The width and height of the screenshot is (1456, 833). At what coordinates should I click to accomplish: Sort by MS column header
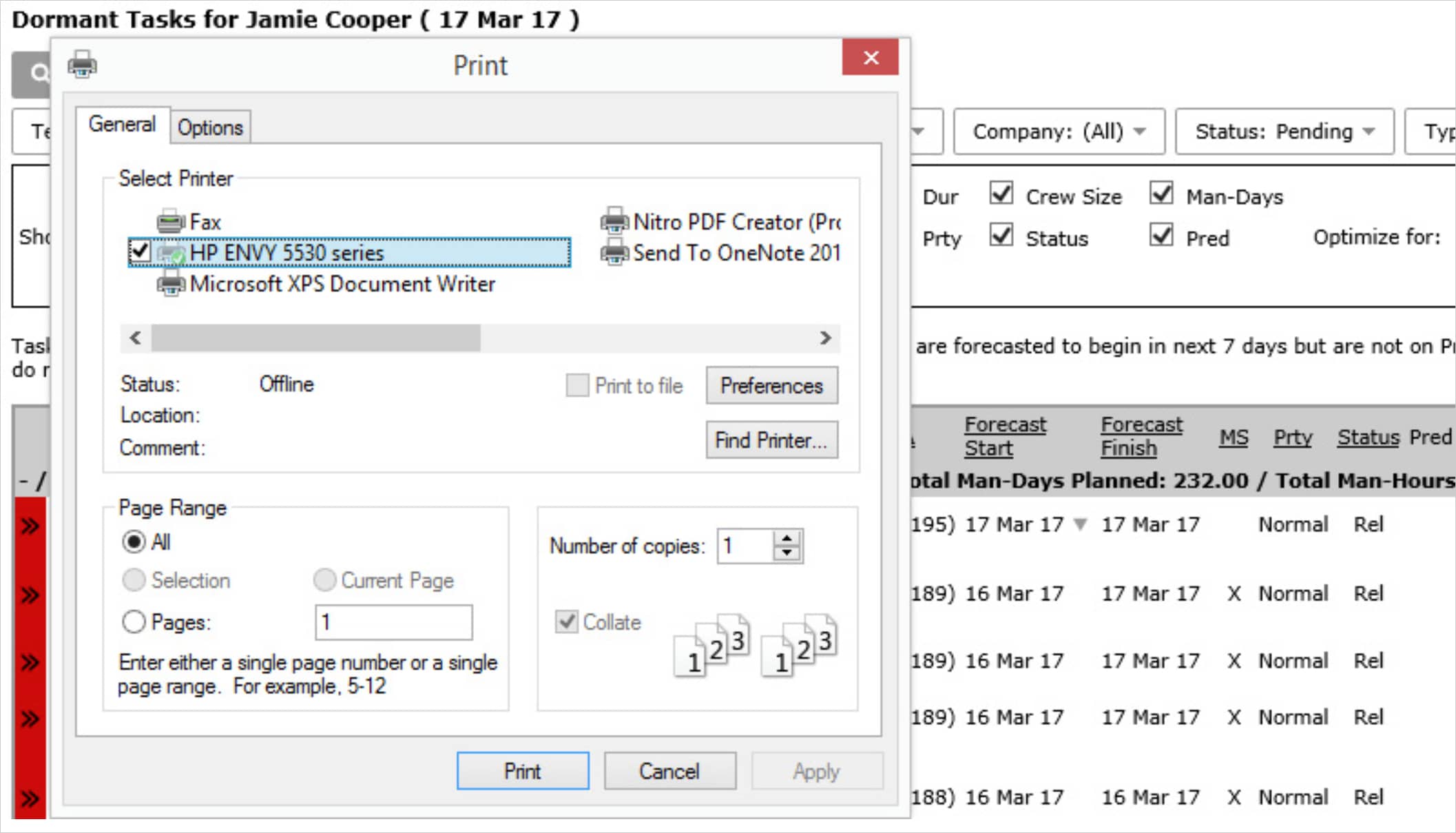[1234, 437]
